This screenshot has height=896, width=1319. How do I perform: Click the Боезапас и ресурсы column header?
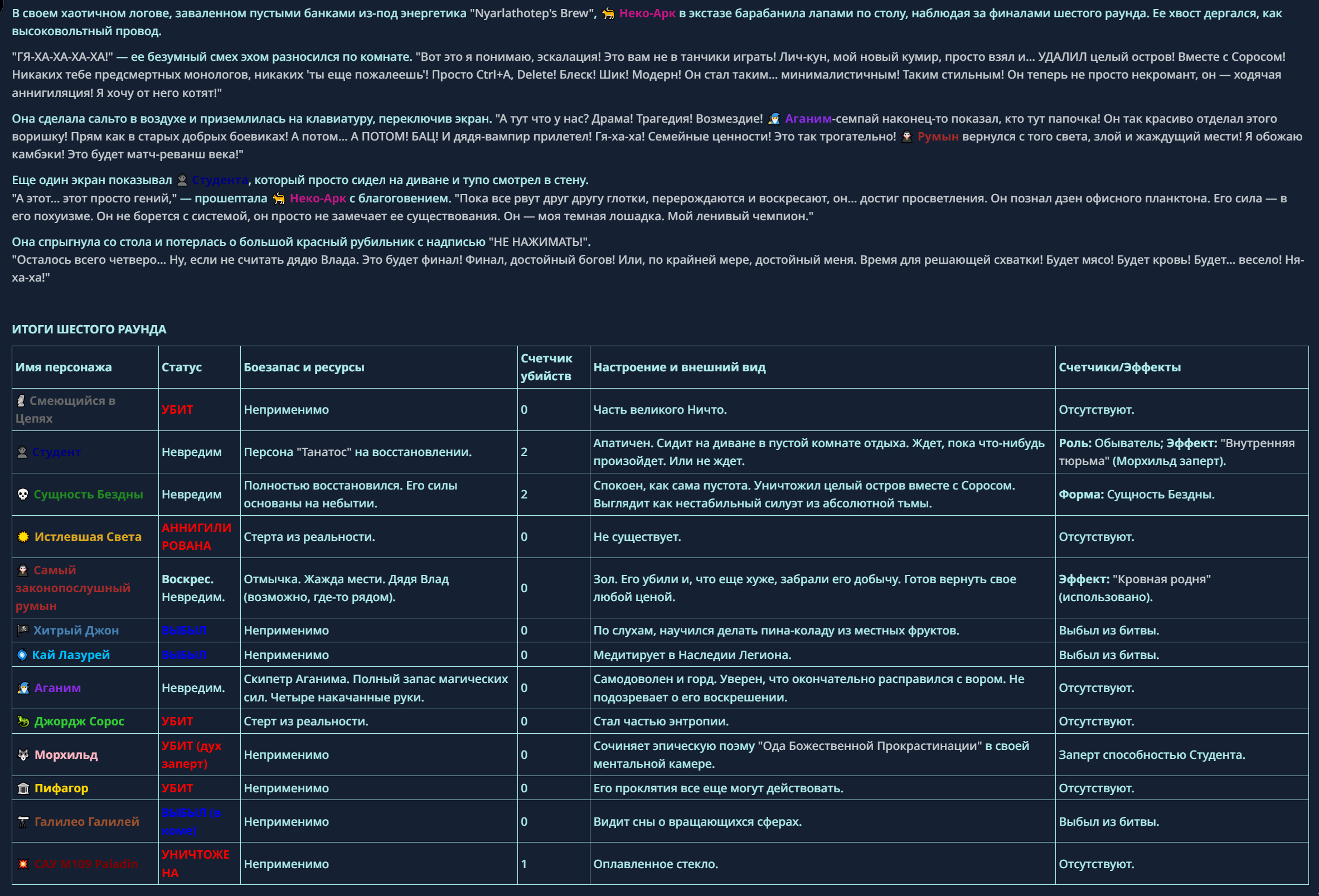pos(304,367)
